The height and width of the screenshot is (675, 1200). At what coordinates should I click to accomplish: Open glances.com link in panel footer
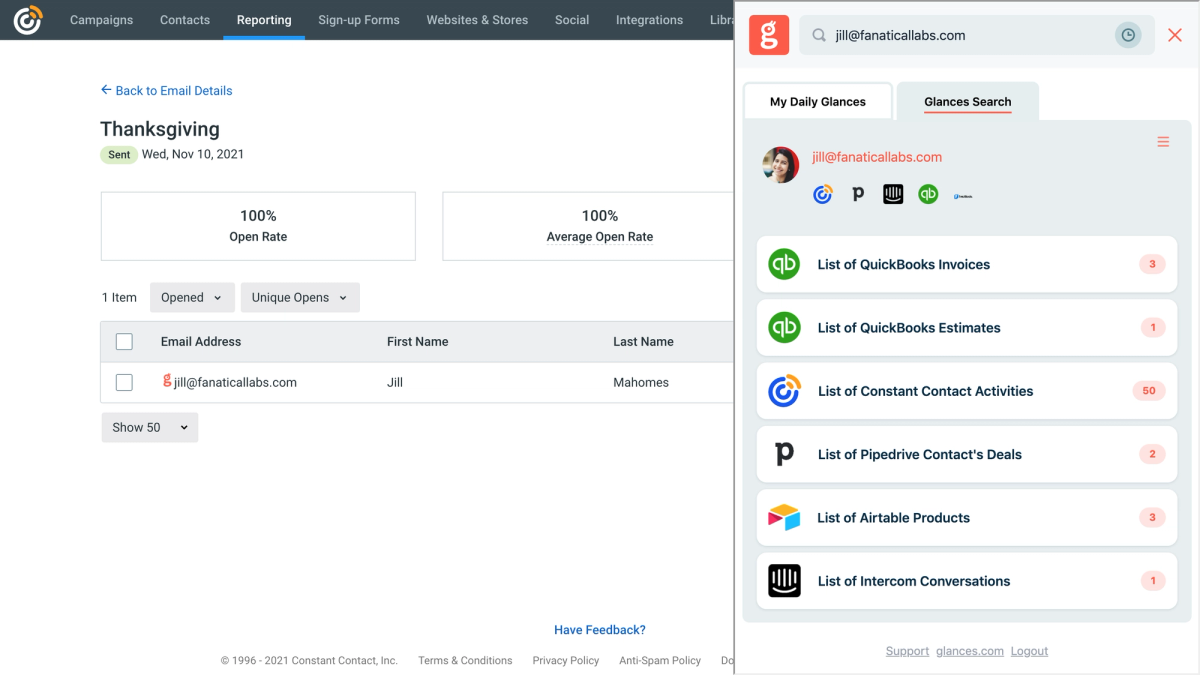pyautogui.click(x=970, y=651)
